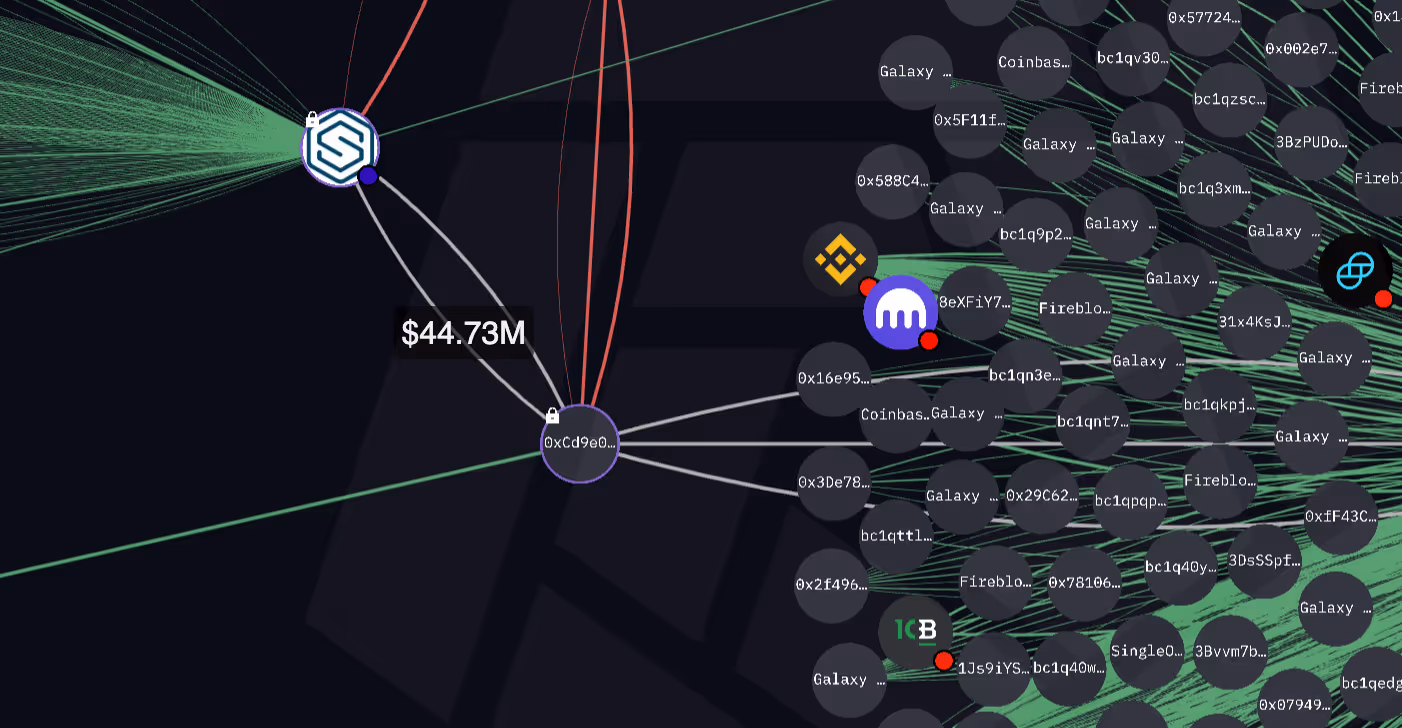Click the Kraken exchange icon
This screenshot has height=728, width=1402.
899,312
